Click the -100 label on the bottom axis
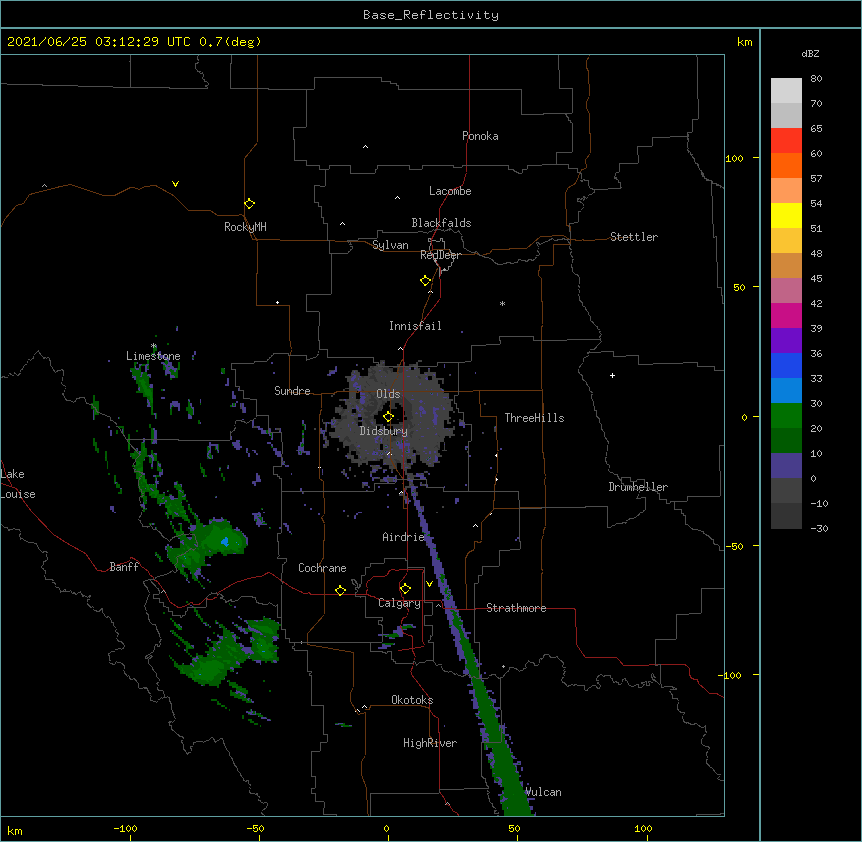Image resolution: width=862 pixels, height=842 pixels. pos(125,828)
